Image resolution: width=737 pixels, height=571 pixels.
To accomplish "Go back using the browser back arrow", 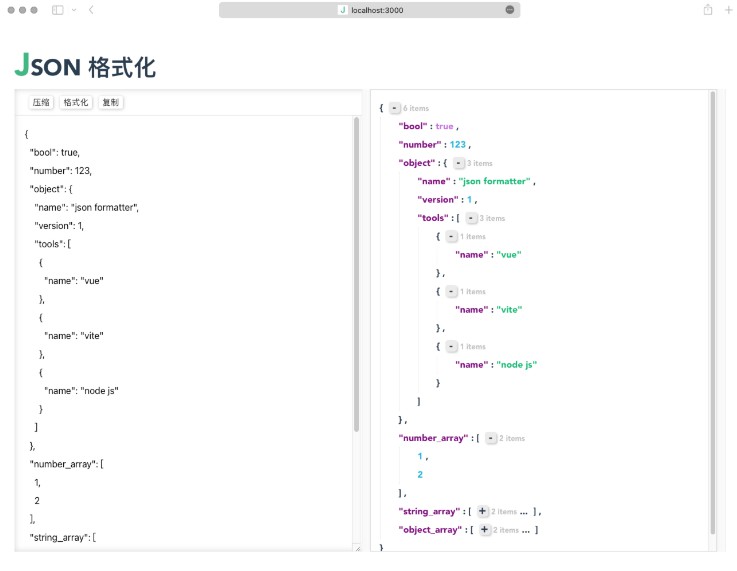I will pos(91,10).
